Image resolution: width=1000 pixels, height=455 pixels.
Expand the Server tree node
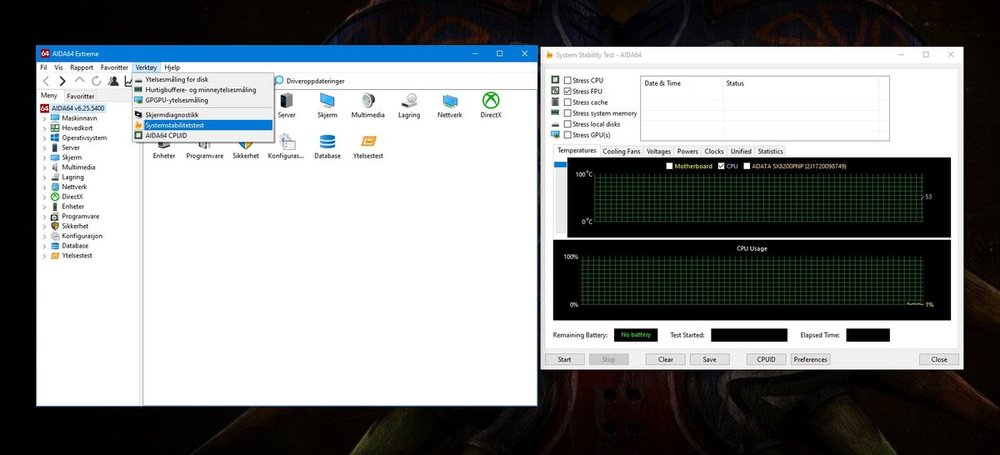coord(44,147)
